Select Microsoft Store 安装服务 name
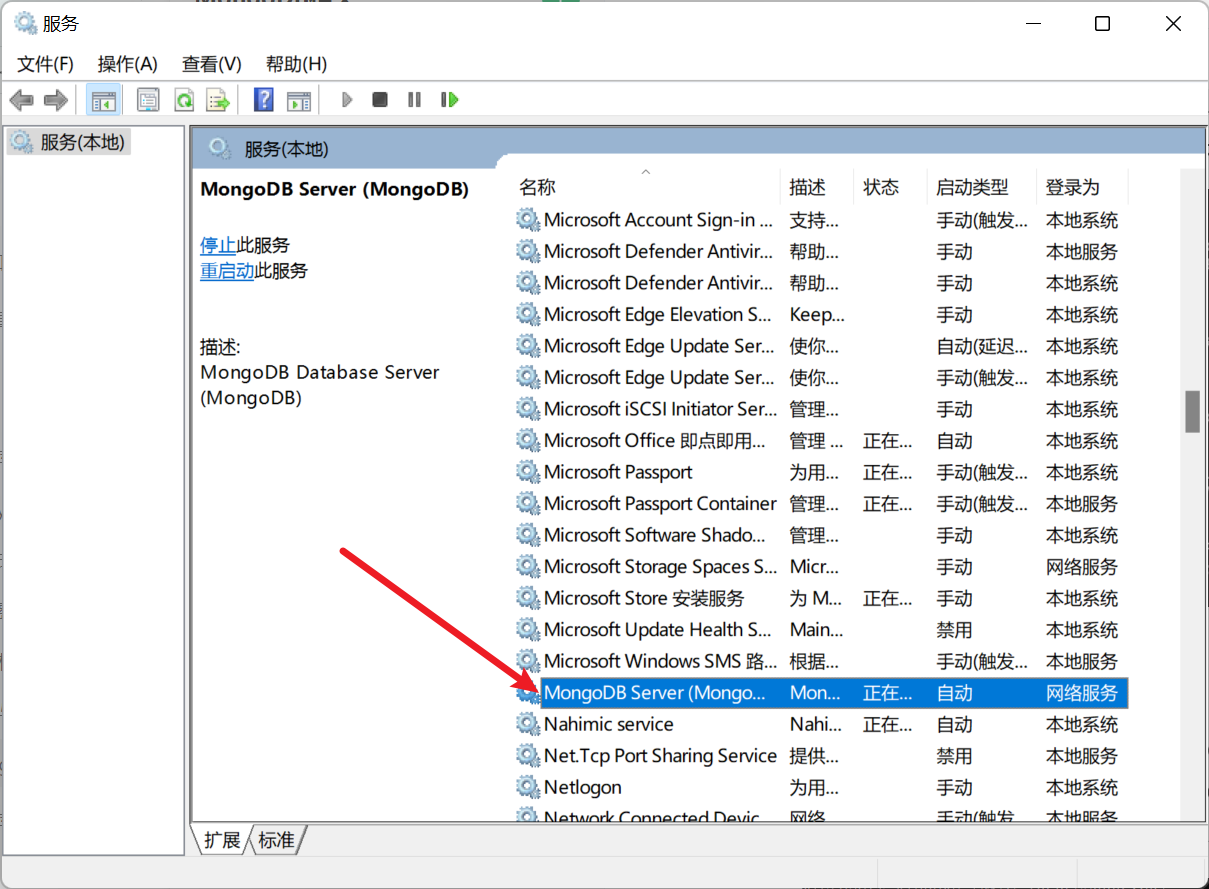Screen dimensions: 1209x889 click(644, 598)
